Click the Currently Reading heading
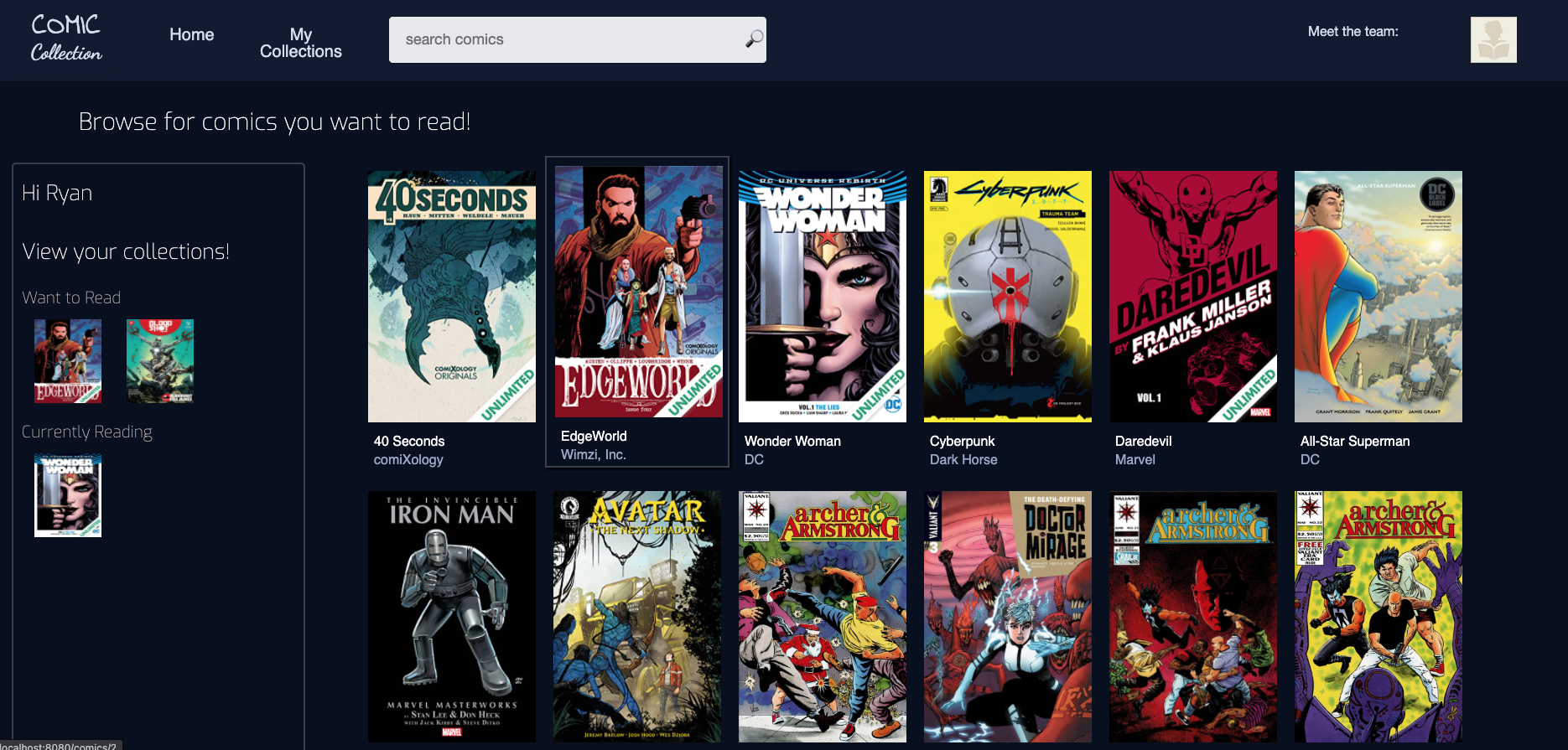Screen dimensions: 1568x750 pyautogui.click(x=87, y=432)
